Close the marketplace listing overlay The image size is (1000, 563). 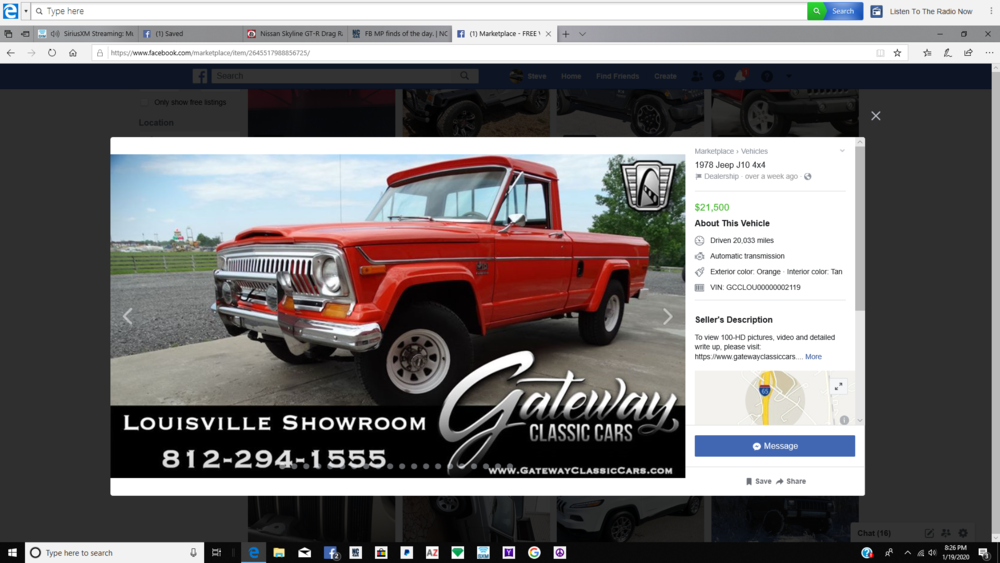(x=876, y=115)
